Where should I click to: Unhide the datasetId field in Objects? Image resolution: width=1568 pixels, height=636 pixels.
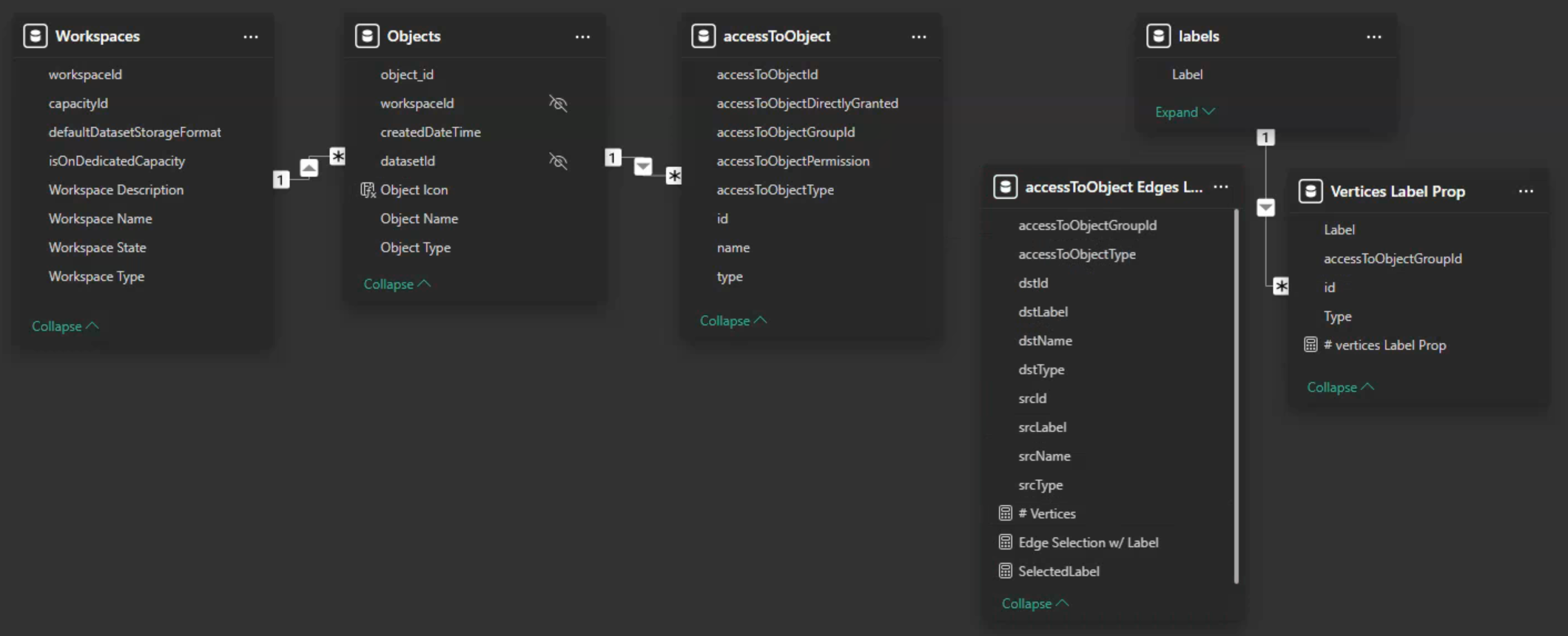point(558,161)
